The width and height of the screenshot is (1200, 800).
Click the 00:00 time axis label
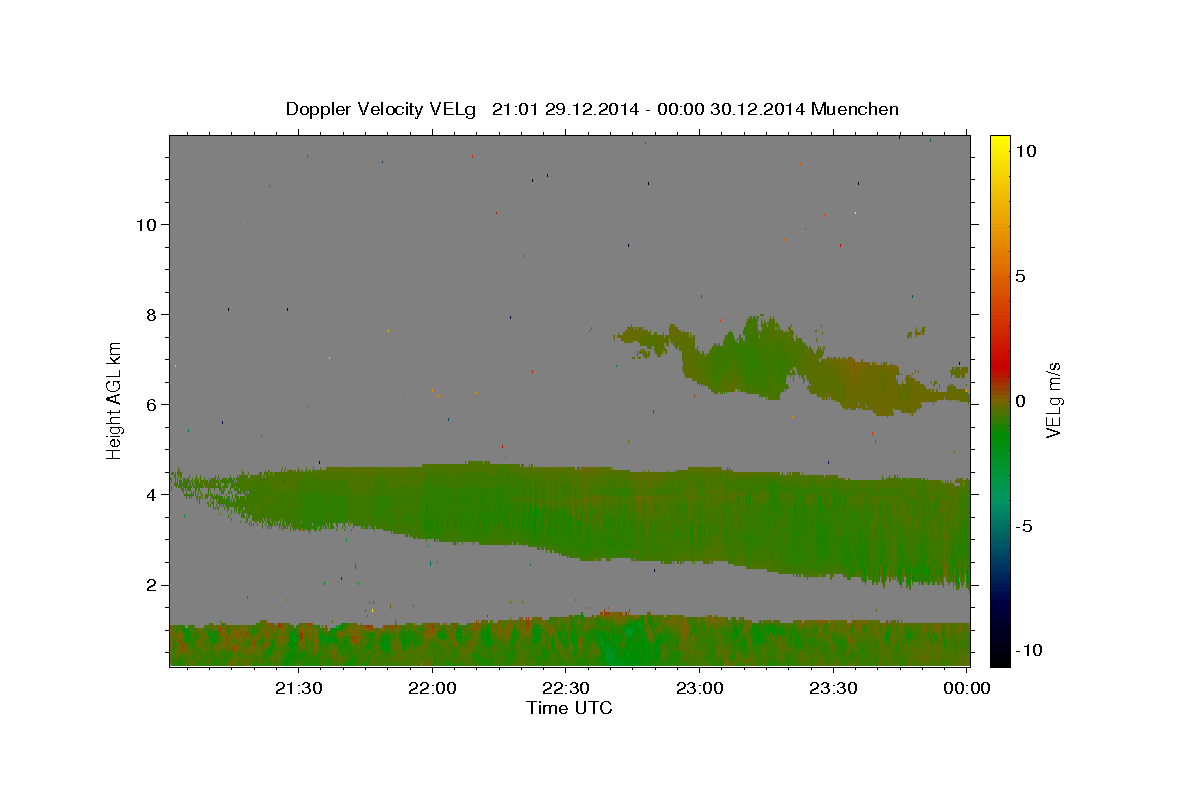click(966, 688)
